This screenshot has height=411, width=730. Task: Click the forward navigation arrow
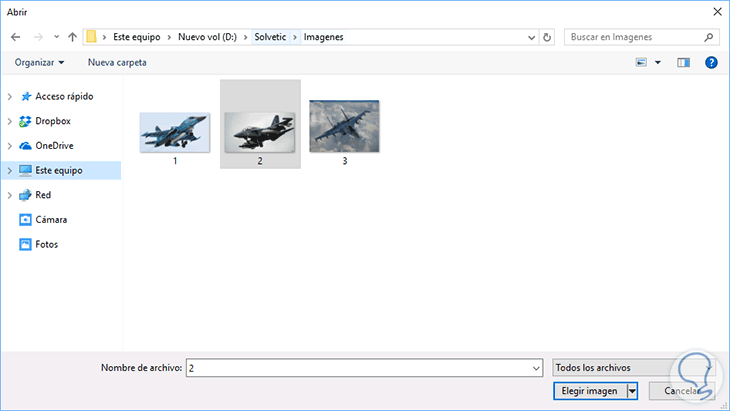(38, 37)
